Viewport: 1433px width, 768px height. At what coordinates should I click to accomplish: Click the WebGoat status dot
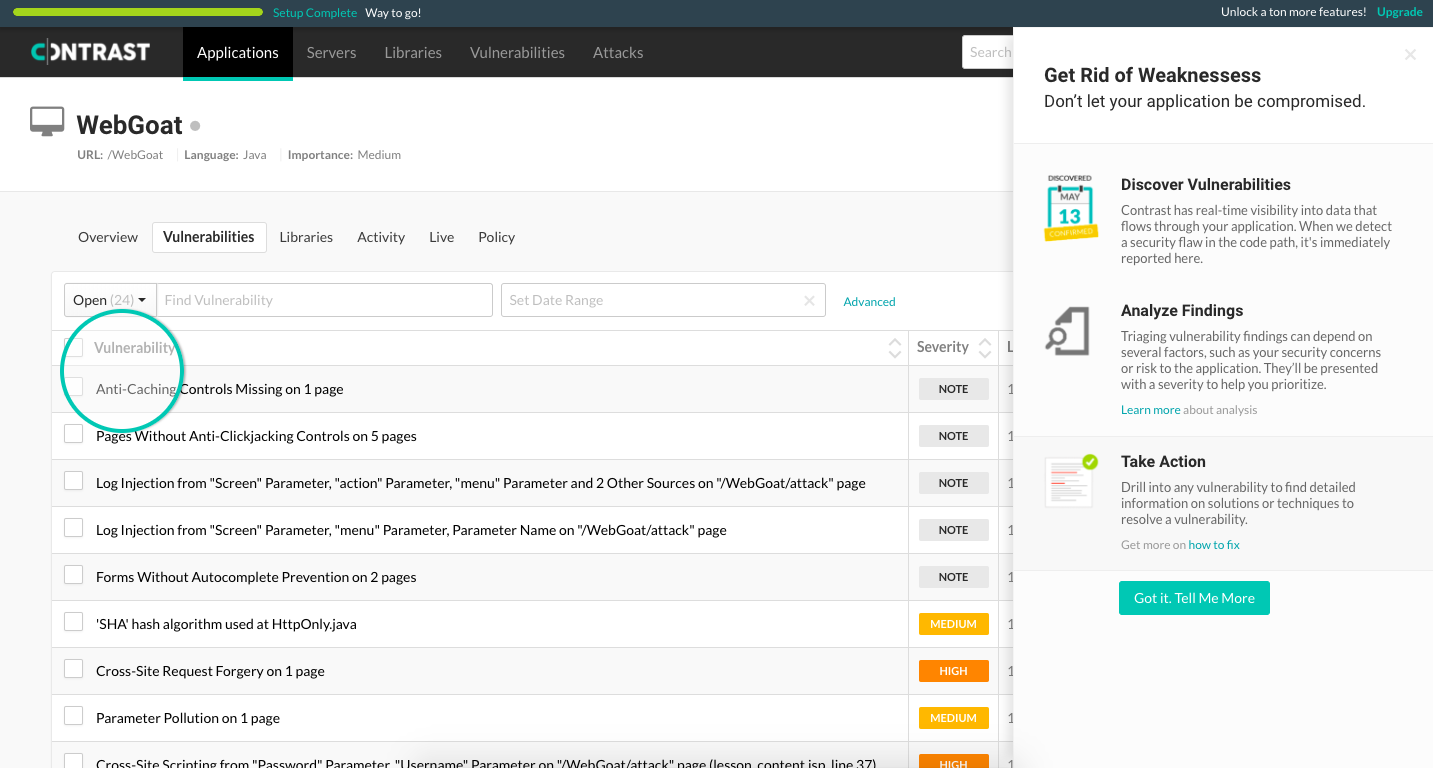[x=195, y=126]
